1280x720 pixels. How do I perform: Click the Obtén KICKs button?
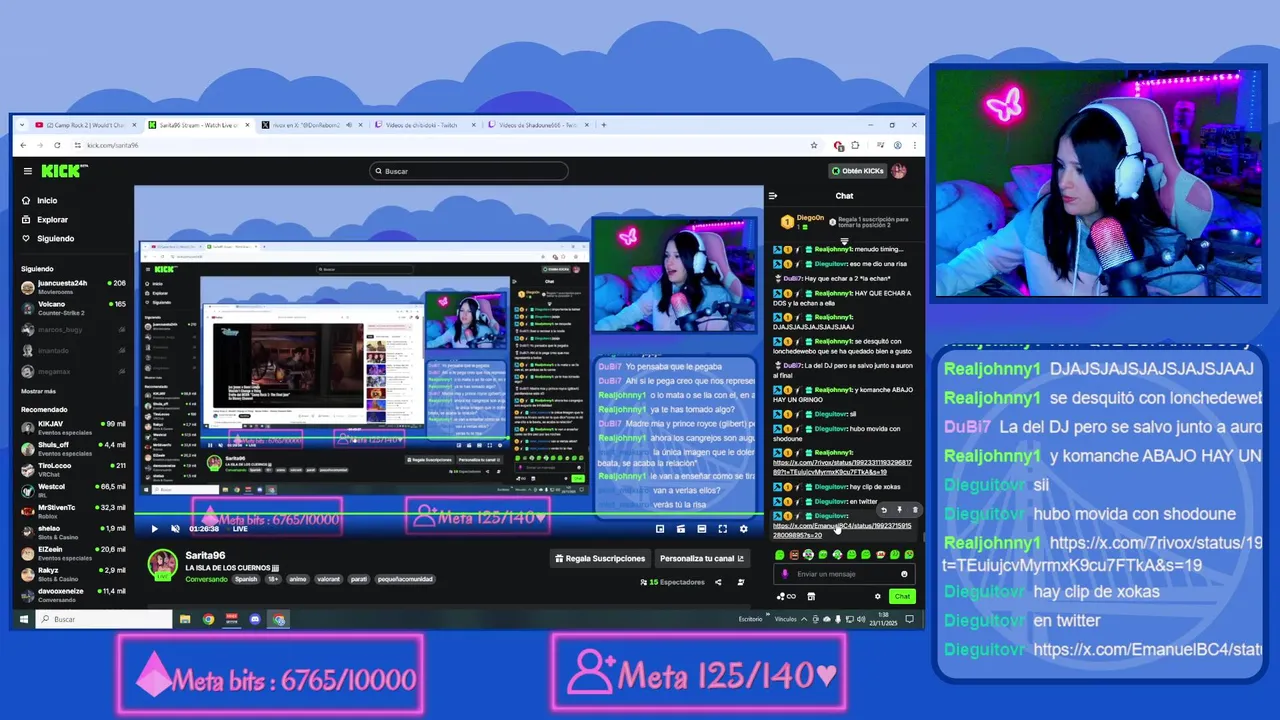tap(859, 171)
